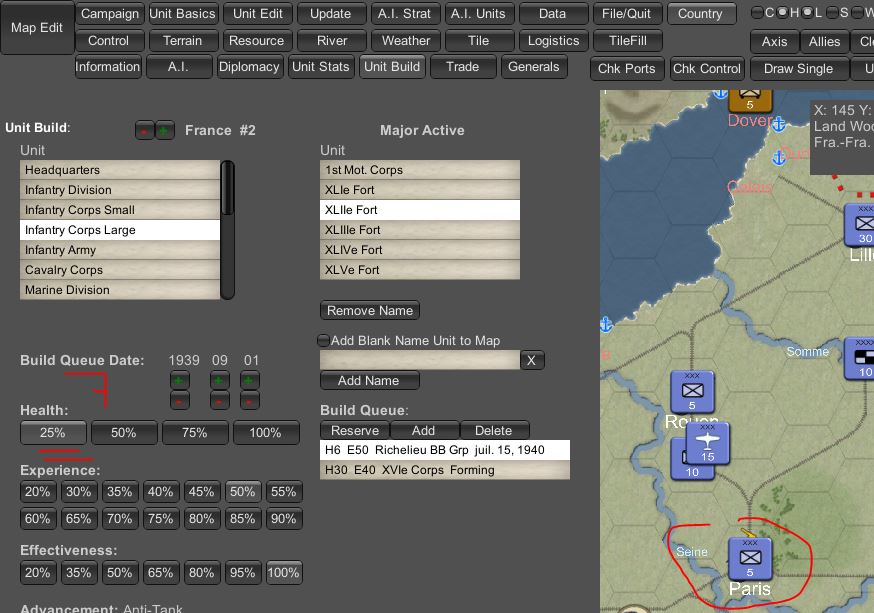Screen dimensions: 874x613
Task: Select the H radio button
Action: tap(783, 12)
